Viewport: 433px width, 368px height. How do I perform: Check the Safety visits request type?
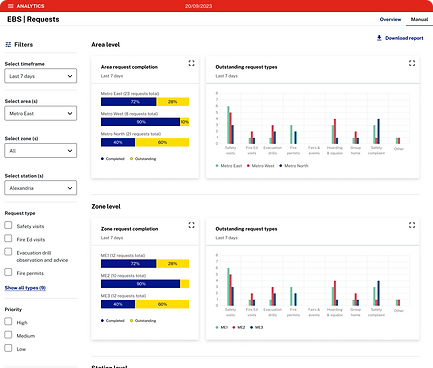[8, 225]
